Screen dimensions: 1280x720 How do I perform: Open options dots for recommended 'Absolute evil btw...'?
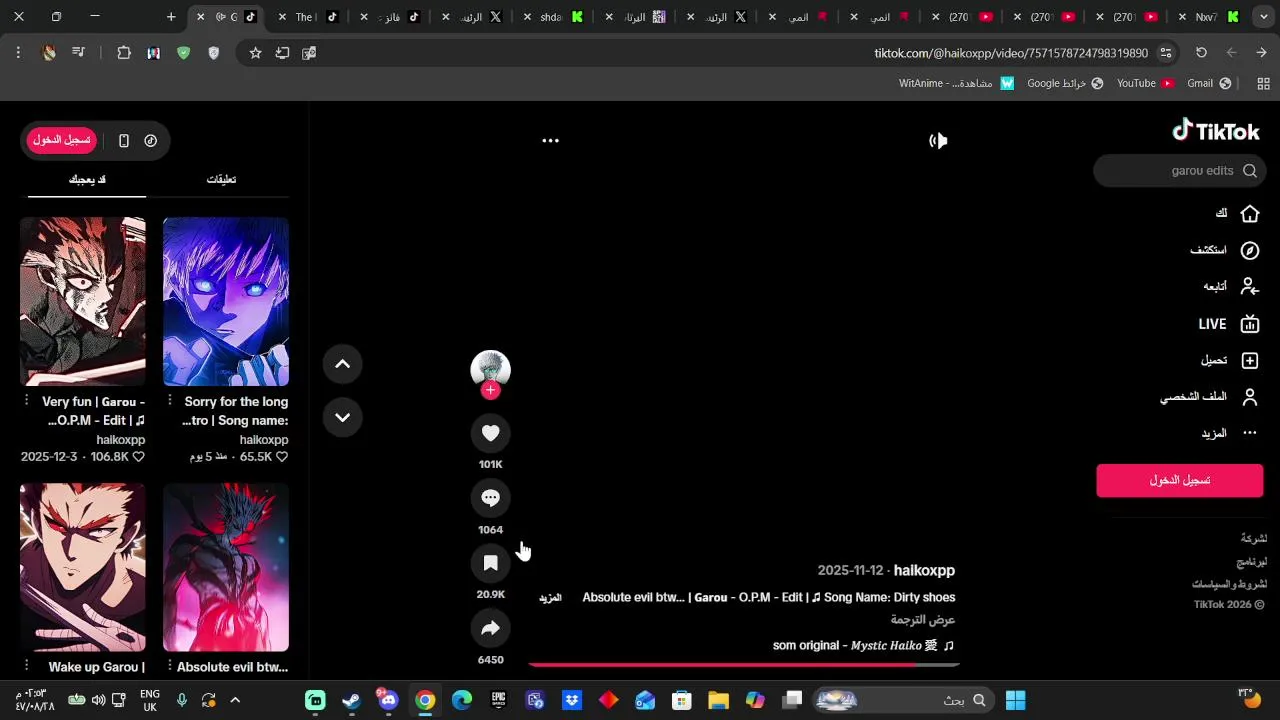pos(170,666)
